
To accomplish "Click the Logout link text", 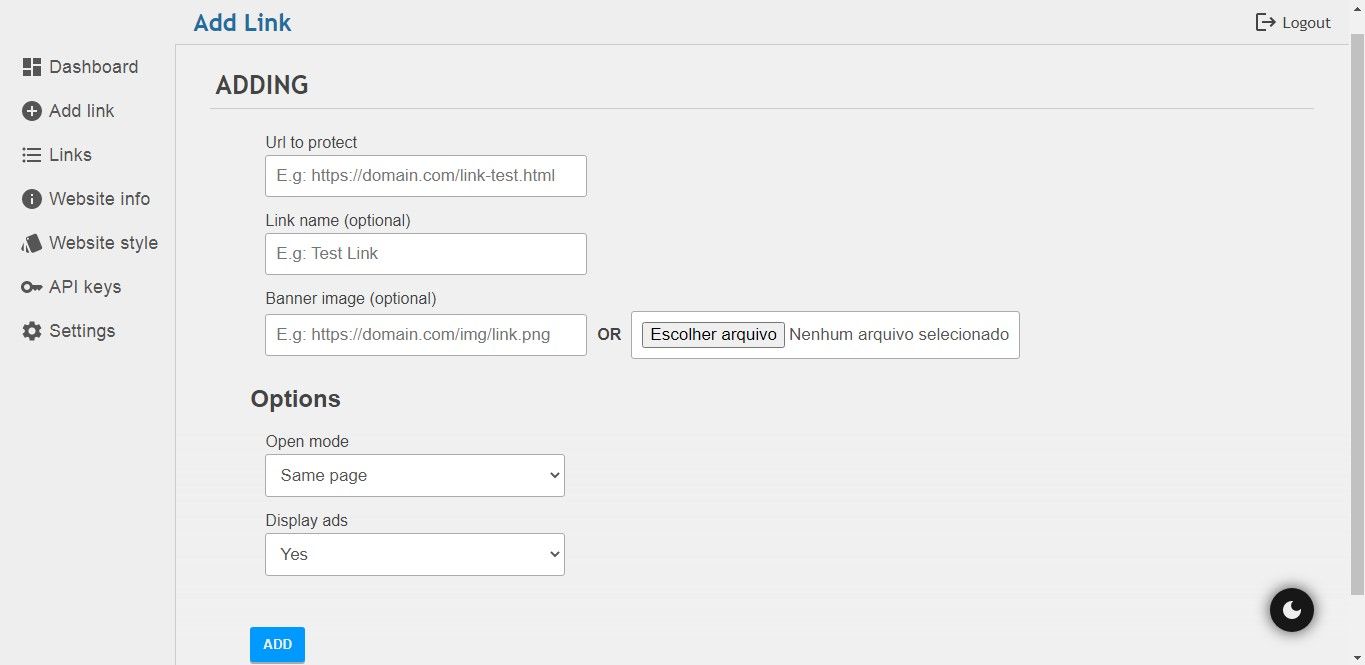I will tap(1306, 23).
